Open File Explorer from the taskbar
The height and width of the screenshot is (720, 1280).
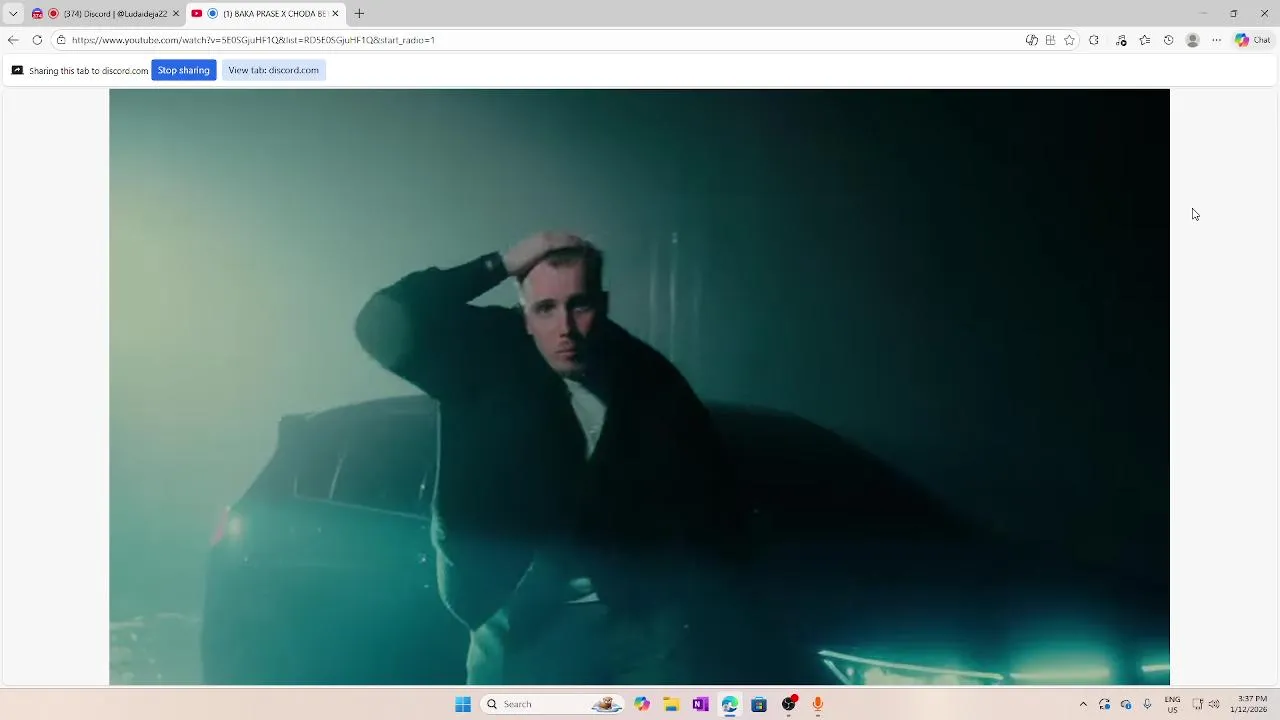tap(671, 704)
